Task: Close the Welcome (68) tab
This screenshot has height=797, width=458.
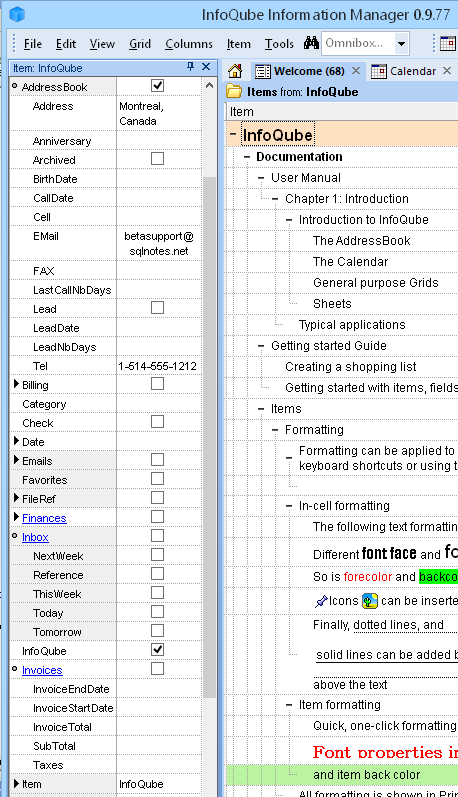Action: (356, 71)
